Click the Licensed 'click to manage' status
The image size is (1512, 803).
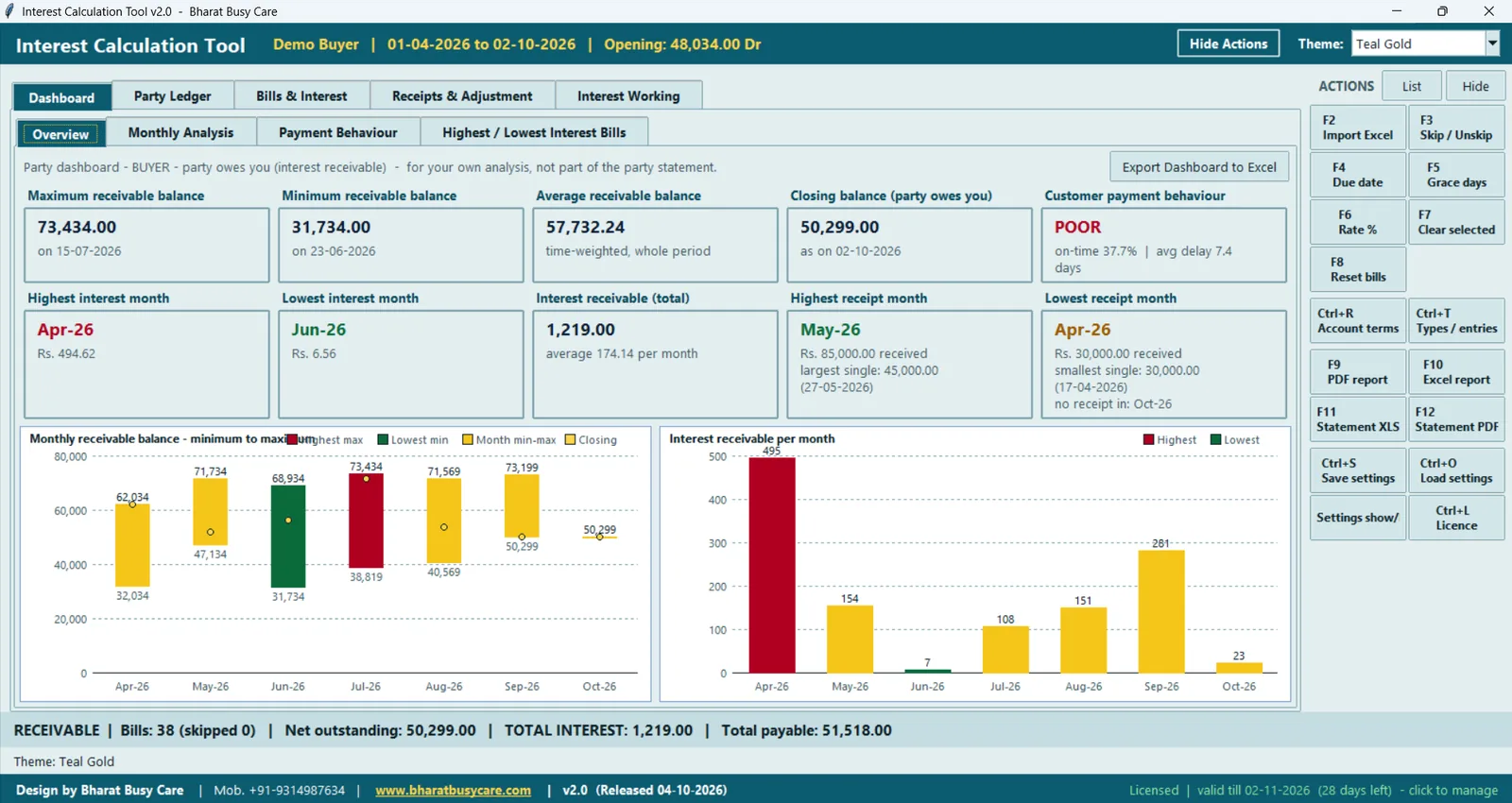[x=1314, y=790]
